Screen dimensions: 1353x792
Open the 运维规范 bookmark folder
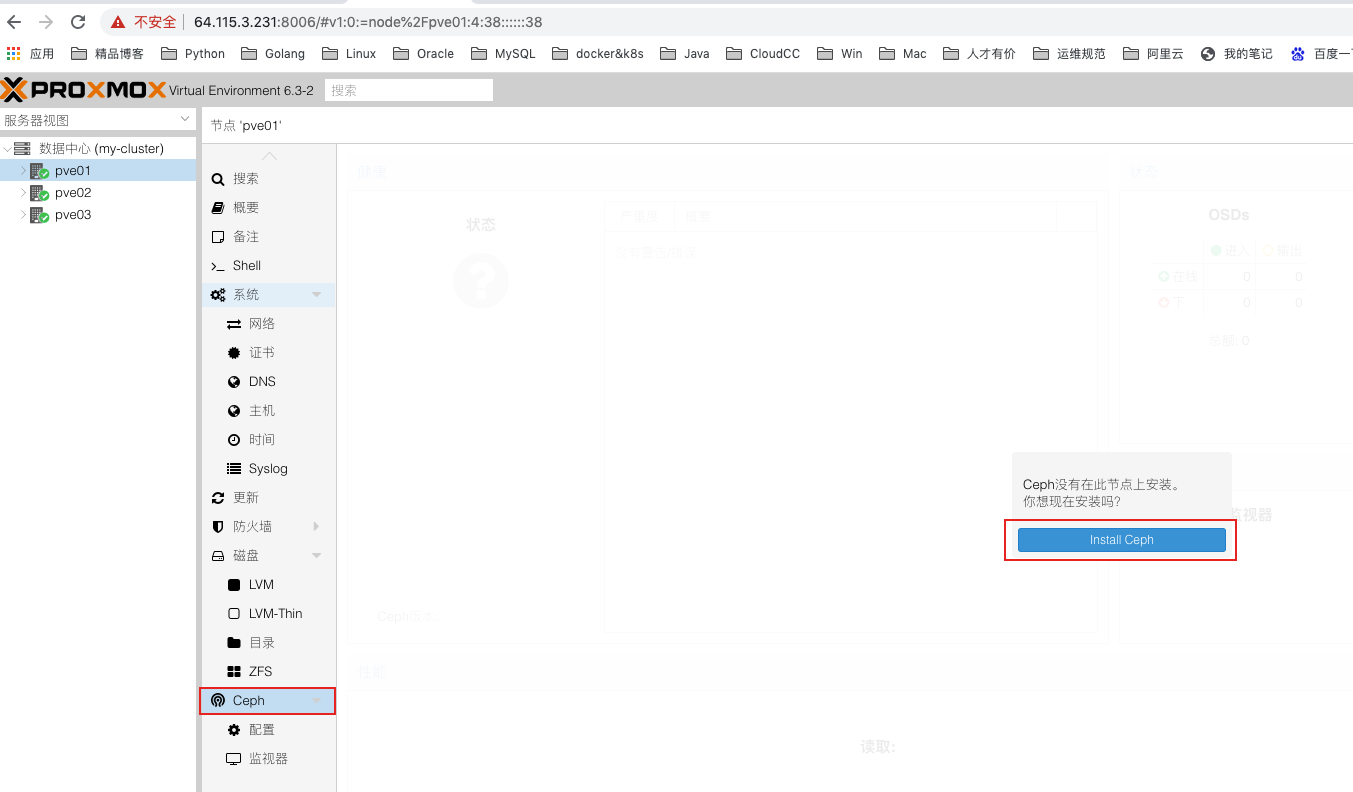click(1070, 54)
